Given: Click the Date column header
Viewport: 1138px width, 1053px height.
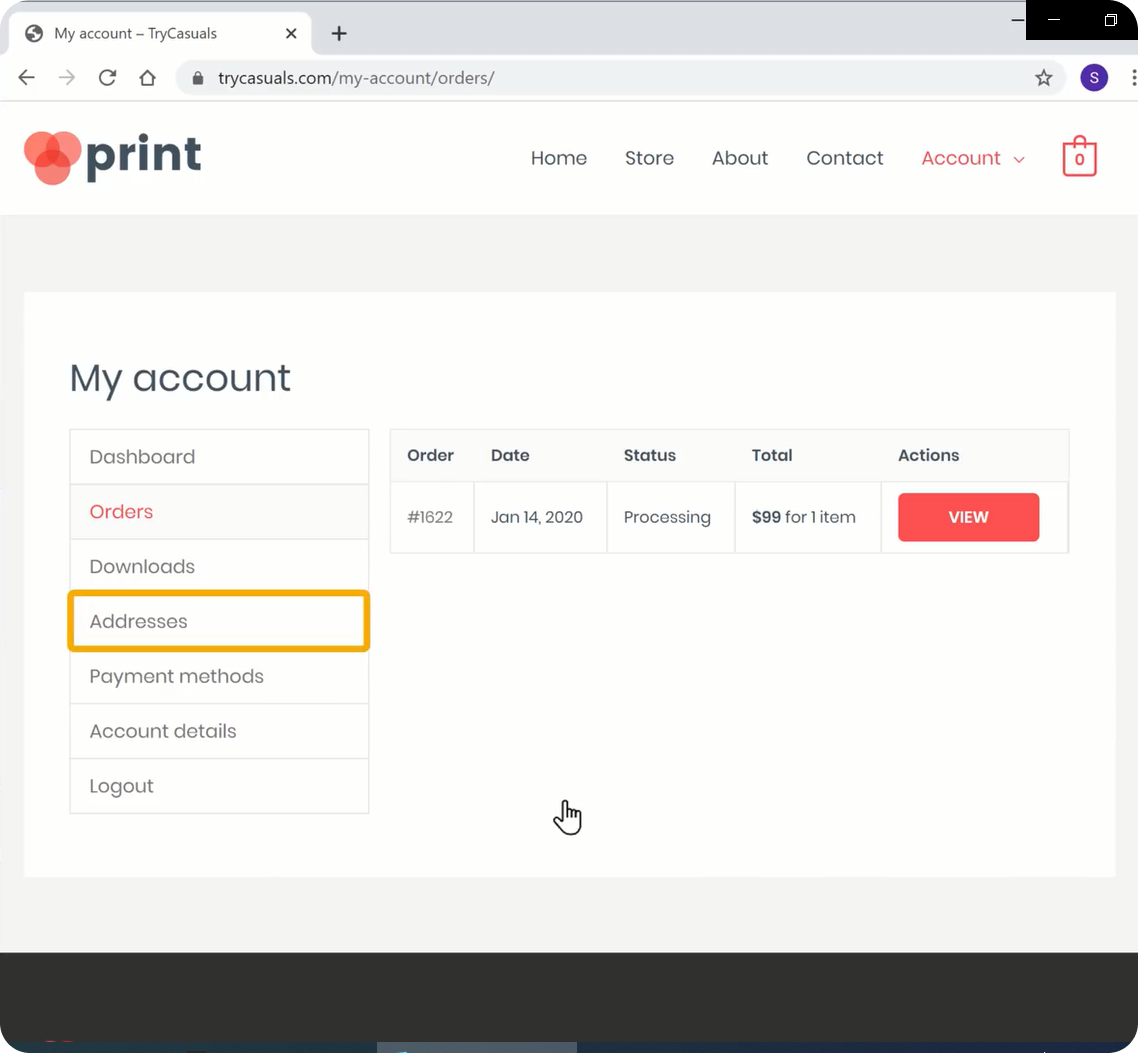Looking at the screenshot, I should (510, 455).
